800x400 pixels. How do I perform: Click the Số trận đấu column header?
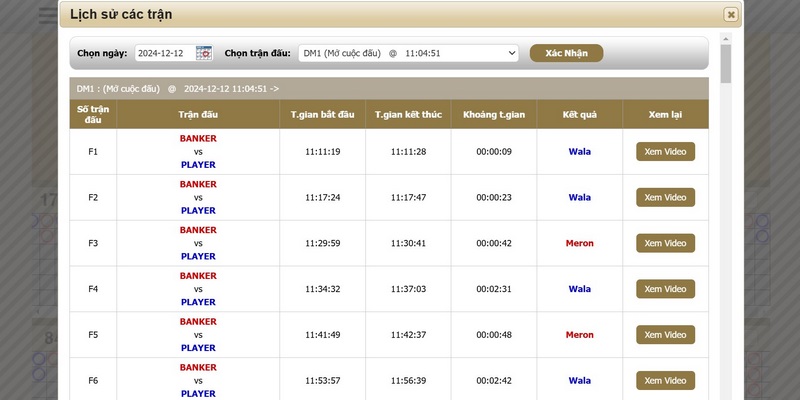click(x=93, y=114)
